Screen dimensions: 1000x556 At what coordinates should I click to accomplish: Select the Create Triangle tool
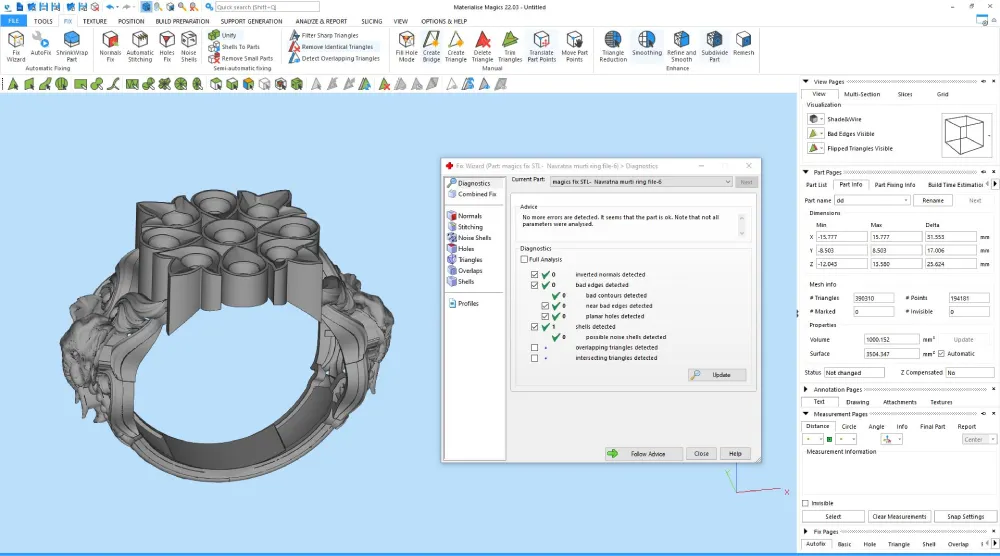[455, 47]
